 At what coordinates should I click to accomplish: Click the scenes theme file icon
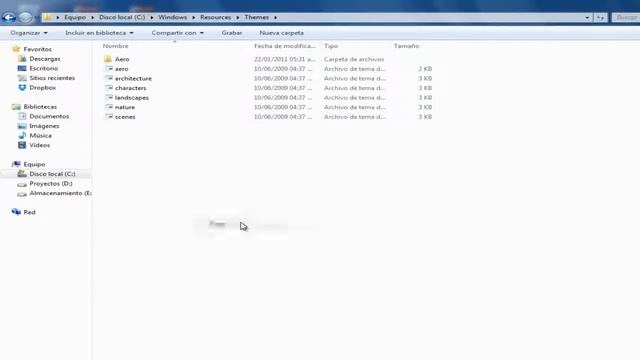109,117
